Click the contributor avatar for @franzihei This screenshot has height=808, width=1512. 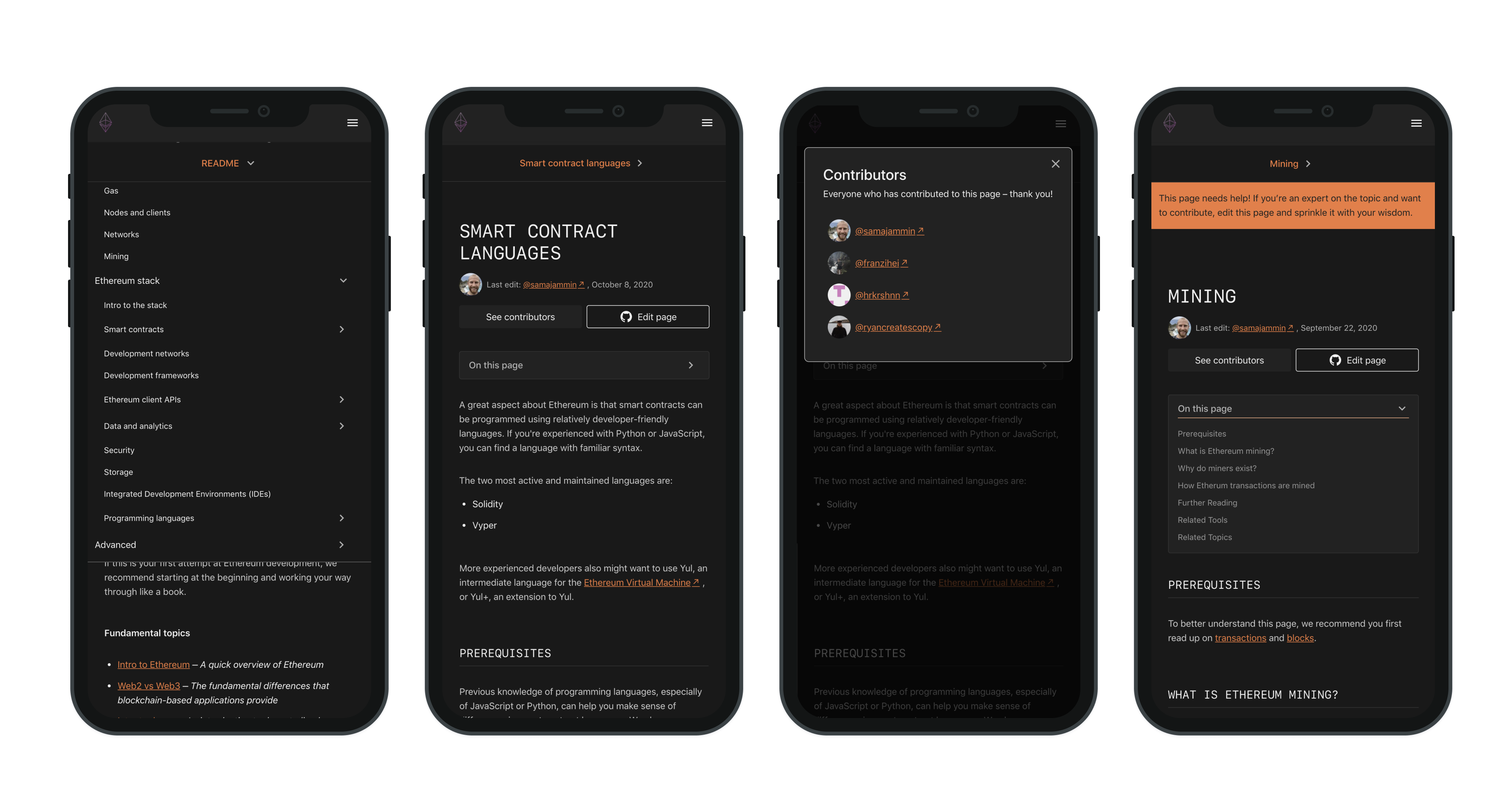coord(839,263)
